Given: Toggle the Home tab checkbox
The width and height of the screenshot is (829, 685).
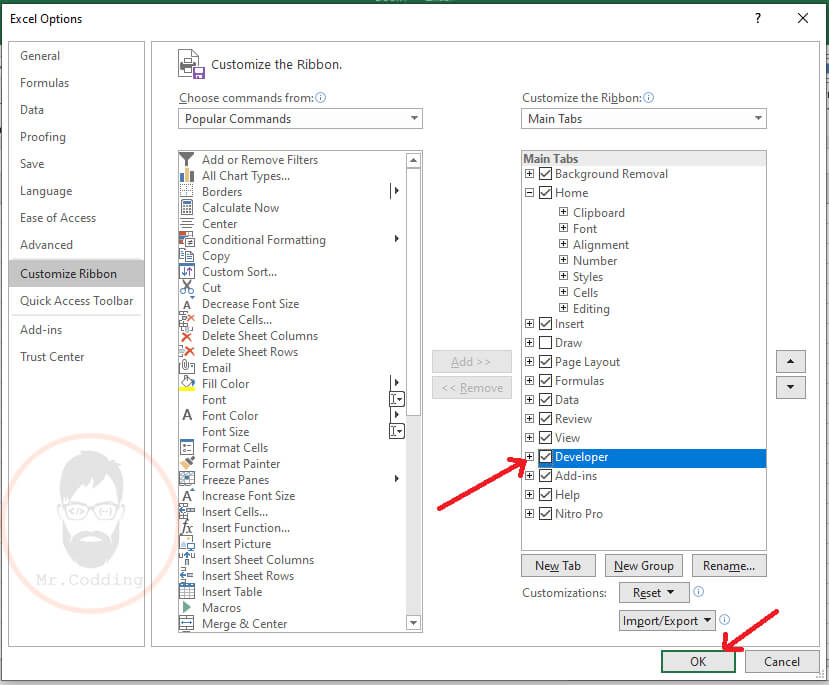Looking at the screenshot, I should (x=546, y=192).
